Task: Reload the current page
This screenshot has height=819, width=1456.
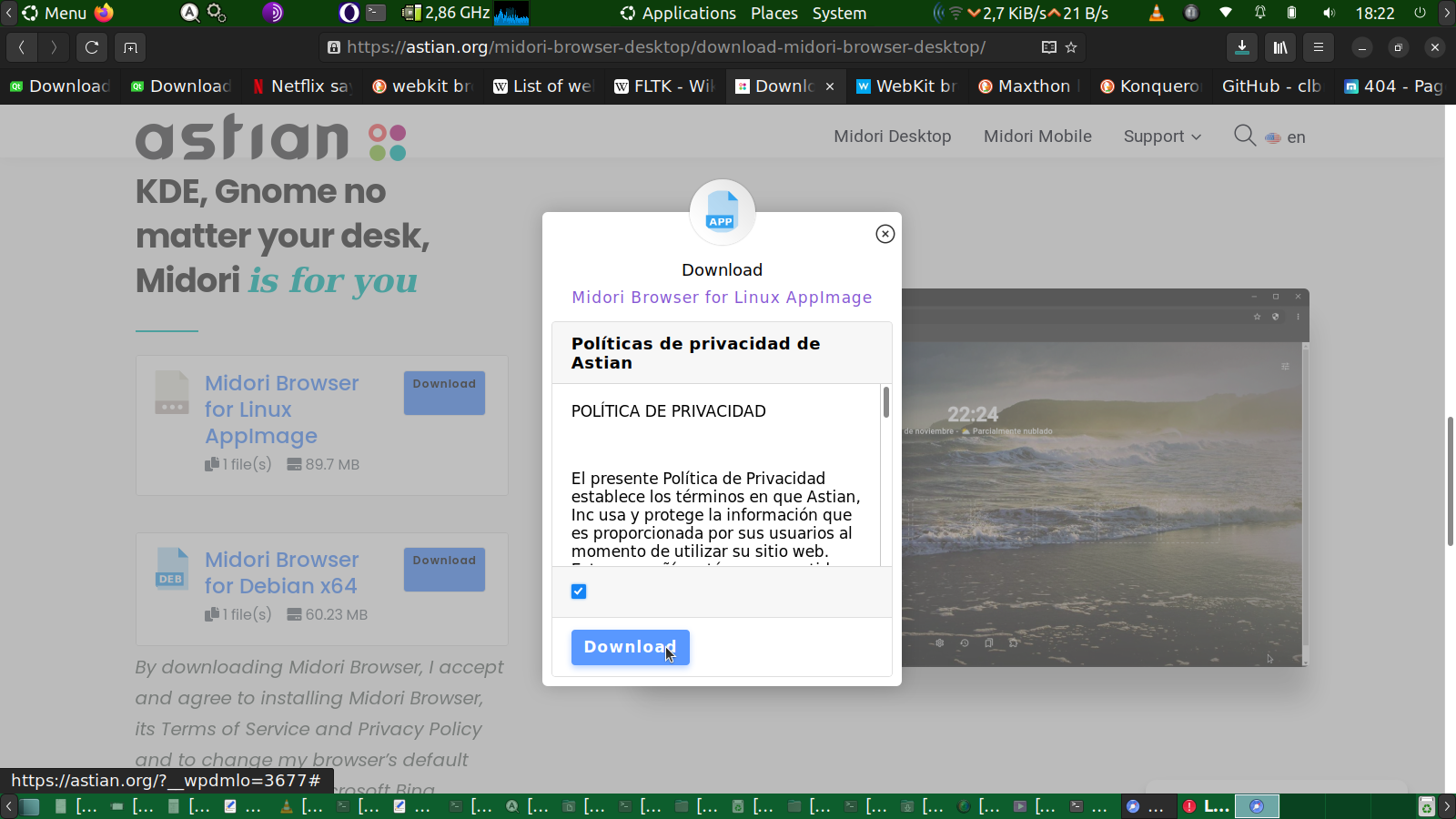Action: pos(91,47)
